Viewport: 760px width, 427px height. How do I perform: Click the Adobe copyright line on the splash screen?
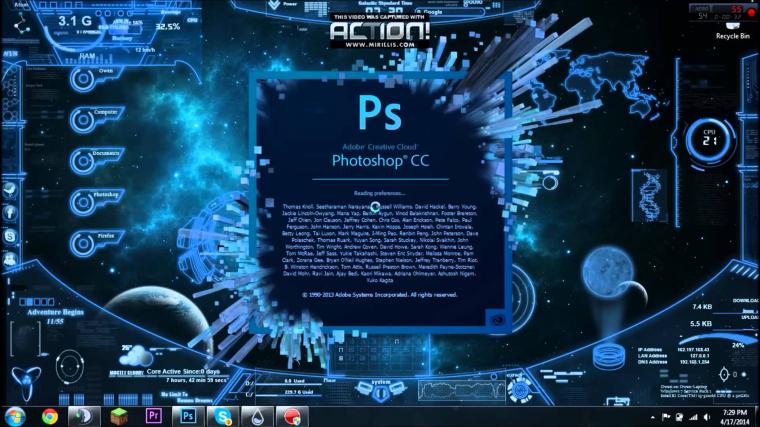point(380,295)
